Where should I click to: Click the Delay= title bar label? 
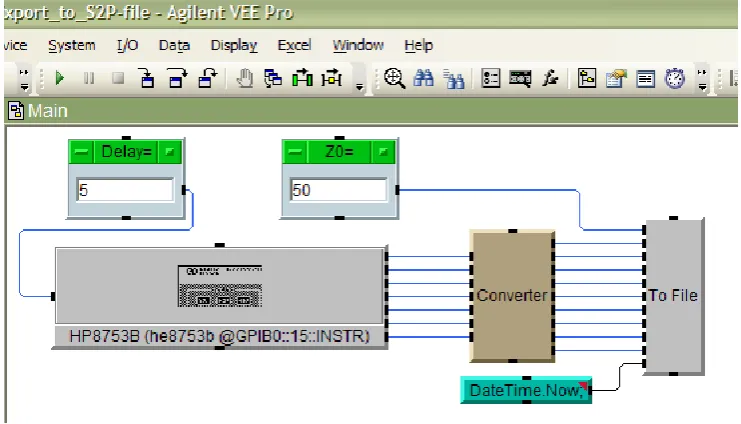coord(126,152)
